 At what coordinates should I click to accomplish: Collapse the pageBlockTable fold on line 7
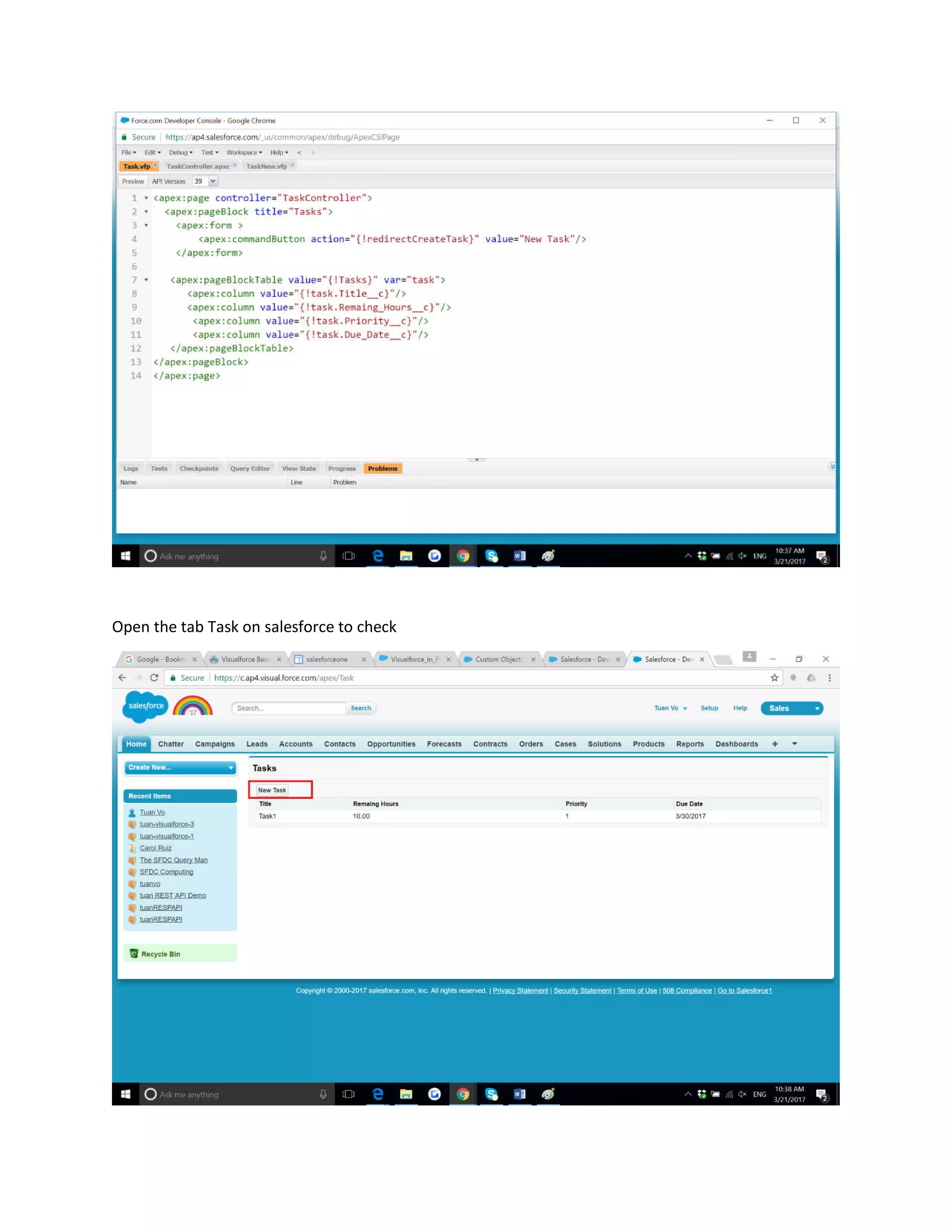(x=146, y=280)
